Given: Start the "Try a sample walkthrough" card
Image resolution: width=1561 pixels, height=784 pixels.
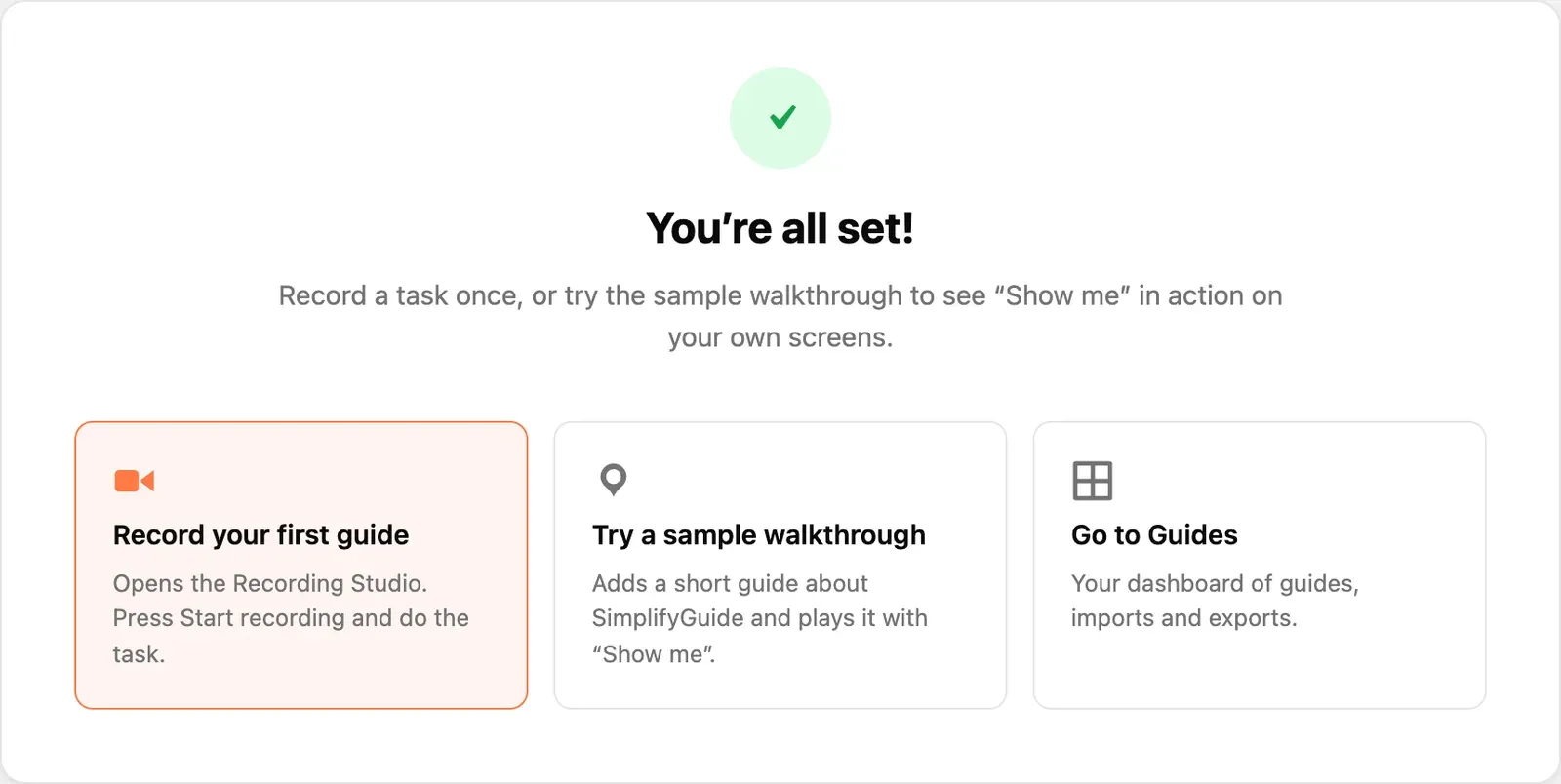Looking at the screenshot, I should [x=780, y=566].
